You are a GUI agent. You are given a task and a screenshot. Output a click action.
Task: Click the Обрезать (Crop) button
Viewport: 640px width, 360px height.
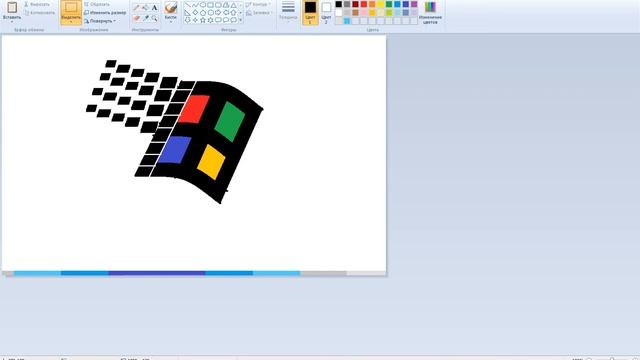click(97, 4)
